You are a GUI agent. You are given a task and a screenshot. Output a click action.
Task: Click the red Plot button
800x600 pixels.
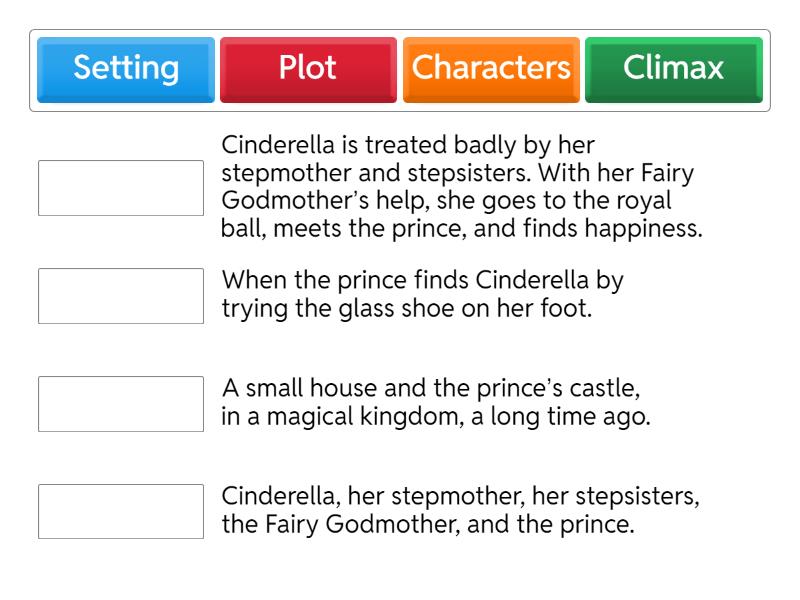307,68
